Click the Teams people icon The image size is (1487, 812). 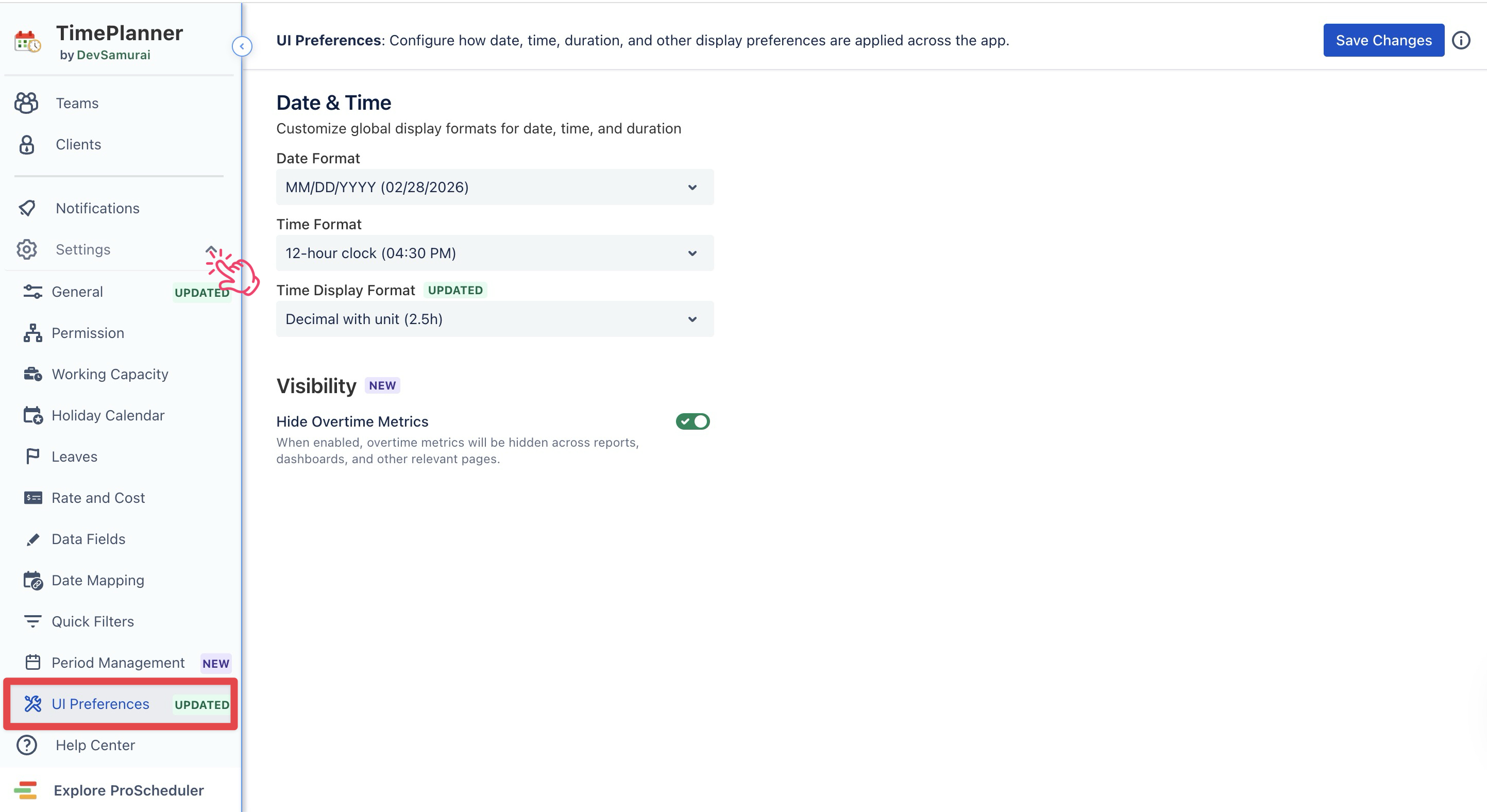point(27,104)
